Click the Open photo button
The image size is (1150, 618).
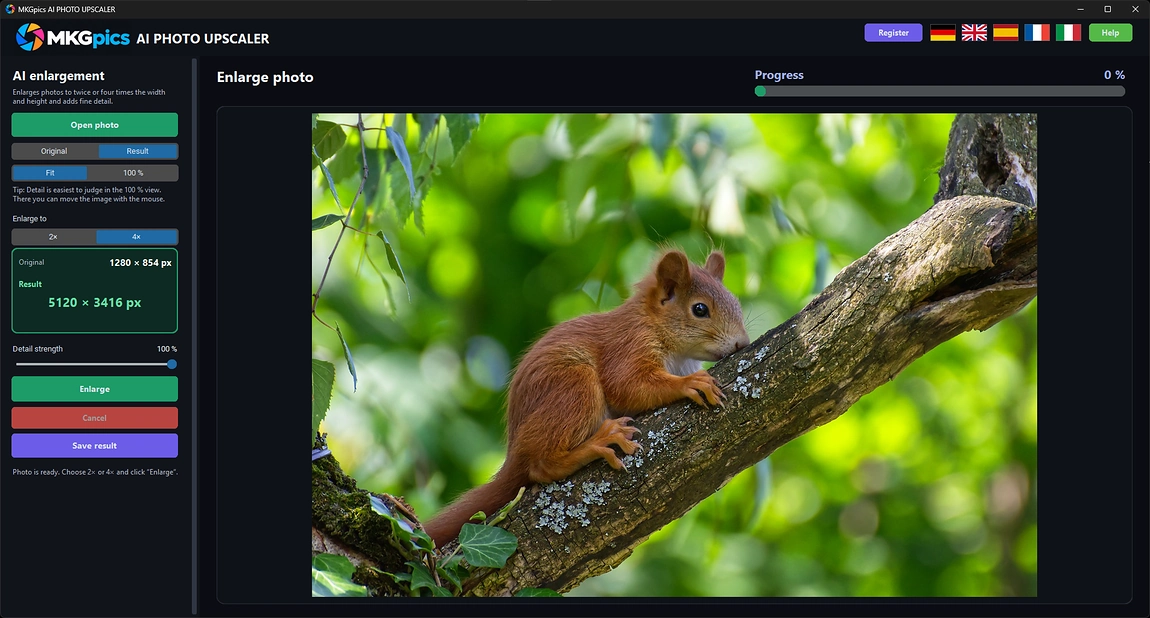pyautogui.click(x=95, y=125)
